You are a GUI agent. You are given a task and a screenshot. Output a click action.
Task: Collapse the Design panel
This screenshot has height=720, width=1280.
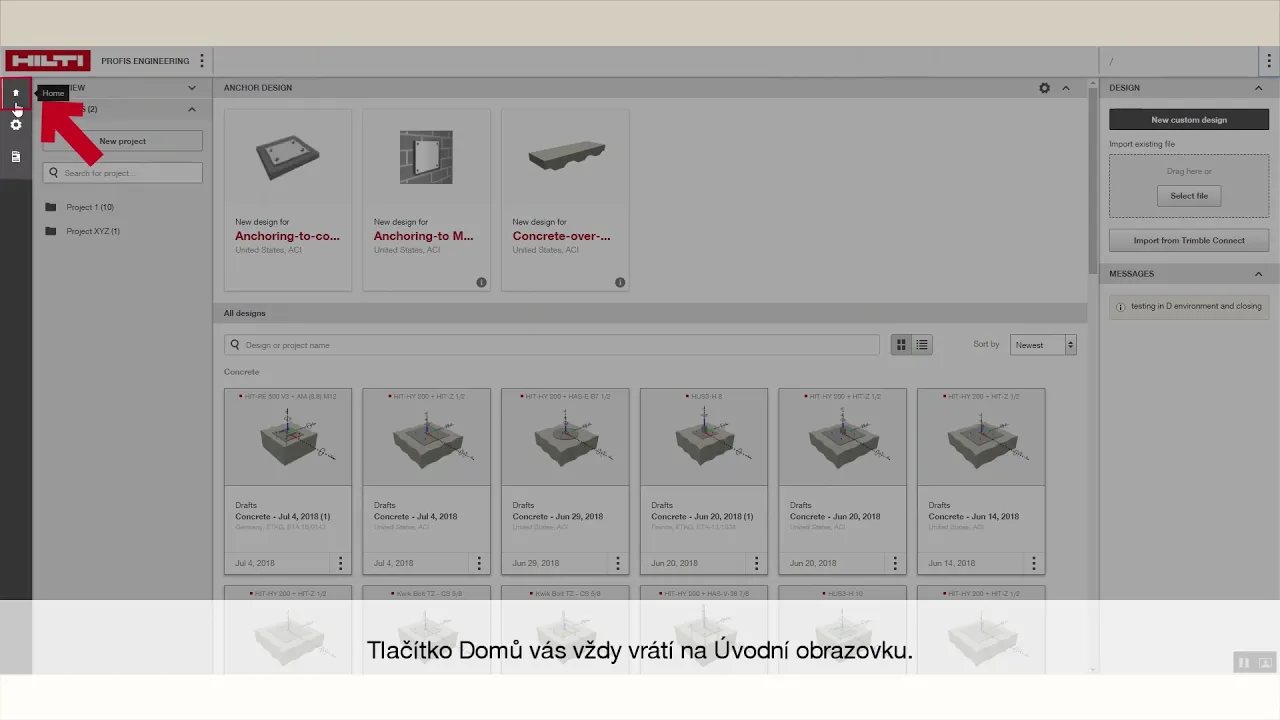click(x=1258, y=88)
